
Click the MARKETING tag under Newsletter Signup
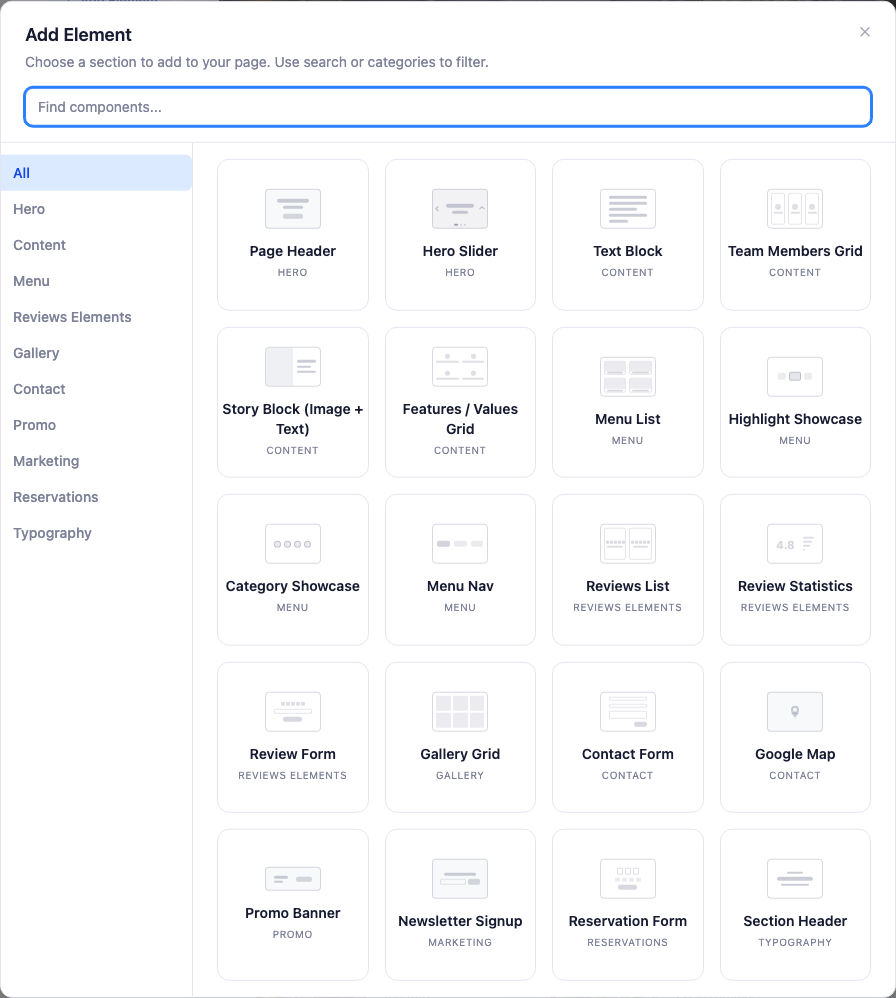coord(460,943)
